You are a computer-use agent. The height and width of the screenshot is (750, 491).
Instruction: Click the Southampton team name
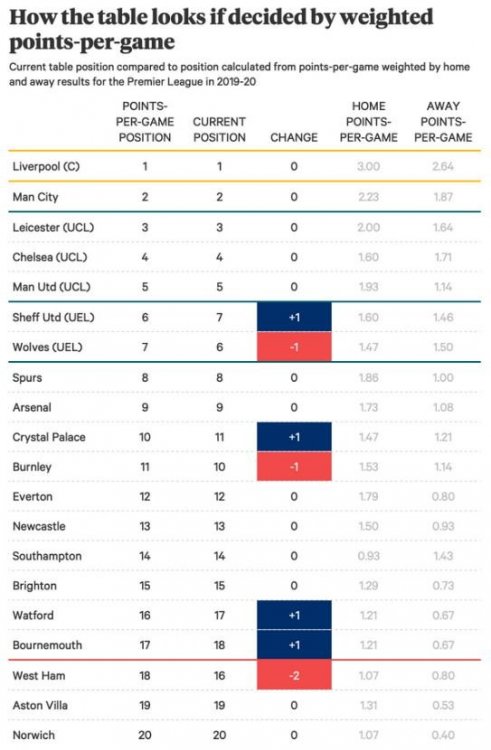click(x=47, y=556)
